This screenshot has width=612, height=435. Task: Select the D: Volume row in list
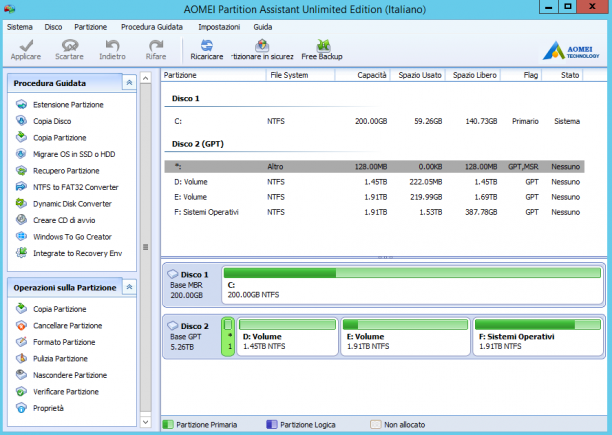(x=374, y=182)
